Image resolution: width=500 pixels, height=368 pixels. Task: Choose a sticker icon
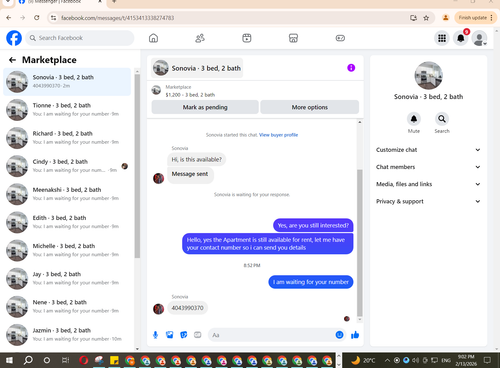184,335
